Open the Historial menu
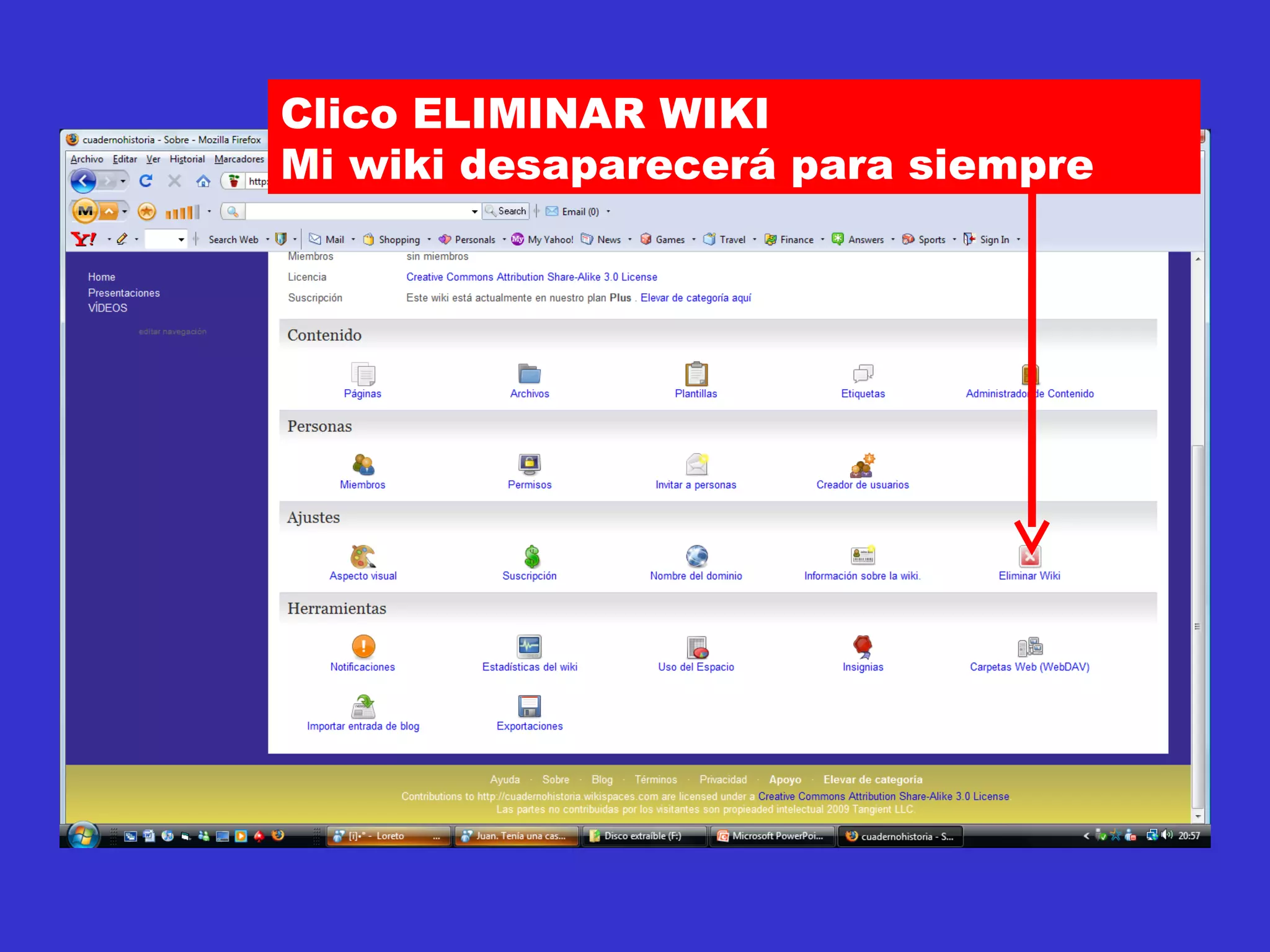The image size is (1270, 952). [187, 159]
